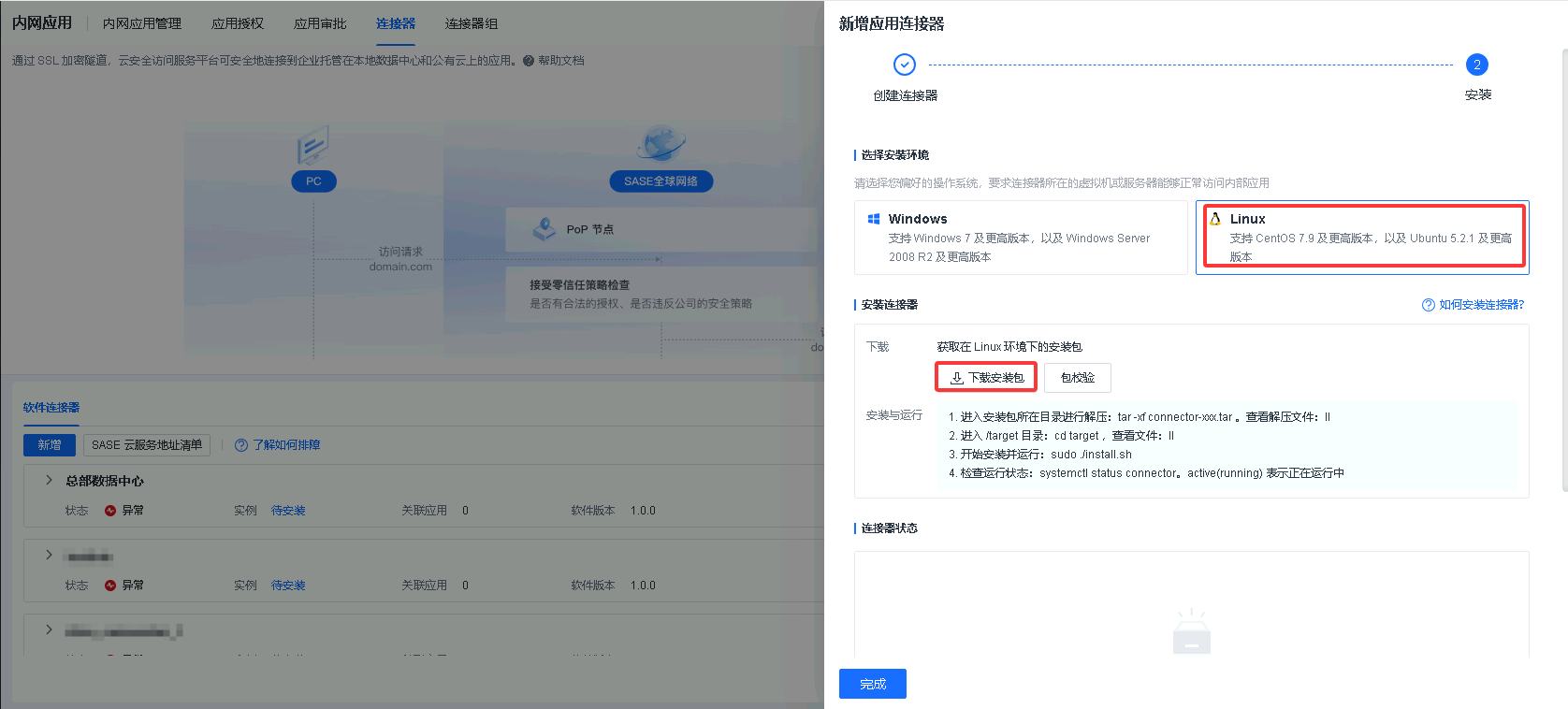
Task: Click the PC computer icon in diagram
Action: 312,145
